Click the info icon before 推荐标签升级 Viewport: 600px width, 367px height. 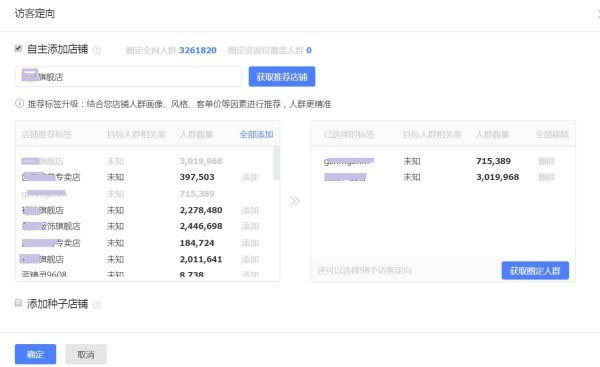point(20,103)
